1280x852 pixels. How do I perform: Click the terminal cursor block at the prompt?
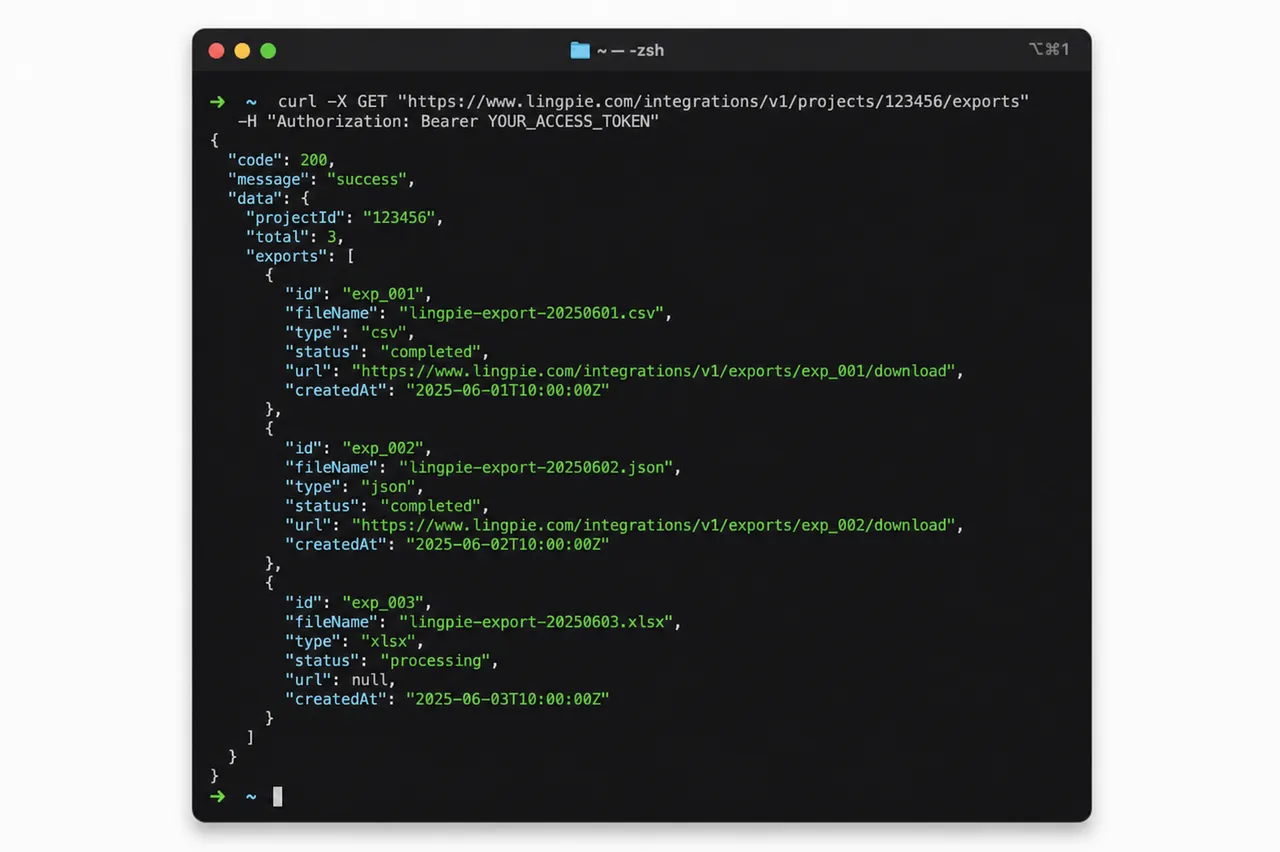pos(278,796)
